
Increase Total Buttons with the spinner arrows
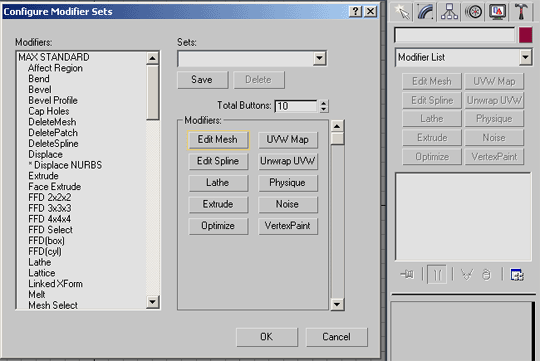[323, 103]
